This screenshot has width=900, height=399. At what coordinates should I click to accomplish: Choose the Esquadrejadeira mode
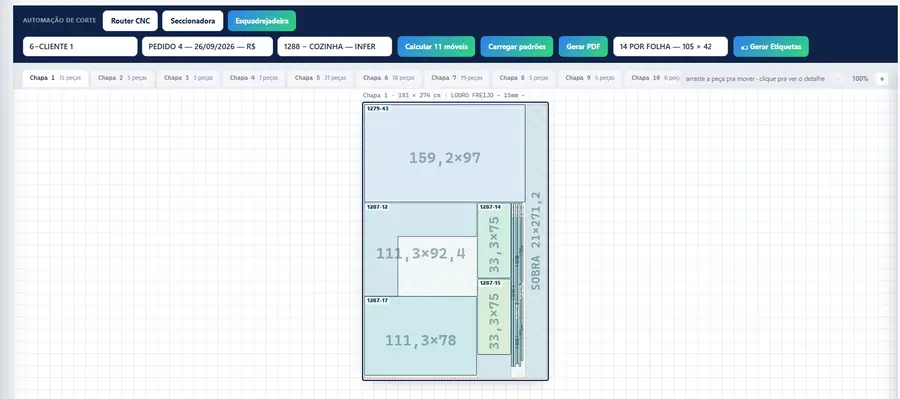point(262,21)
